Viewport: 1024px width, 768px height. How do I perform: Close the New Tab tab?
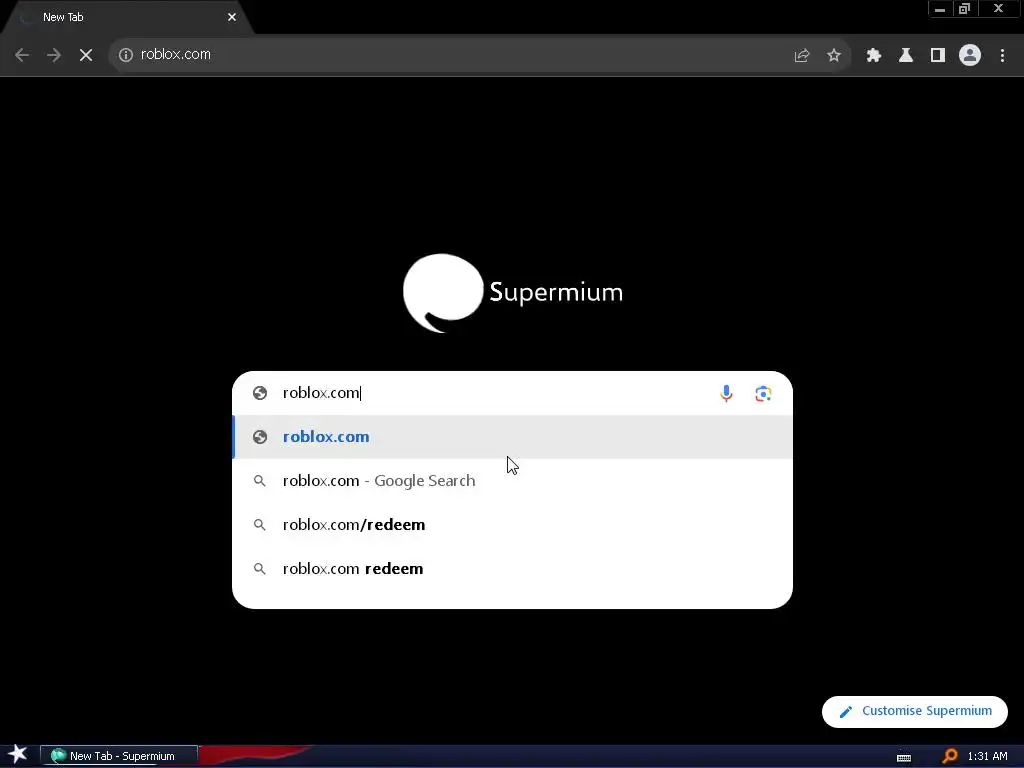(232, 17)
